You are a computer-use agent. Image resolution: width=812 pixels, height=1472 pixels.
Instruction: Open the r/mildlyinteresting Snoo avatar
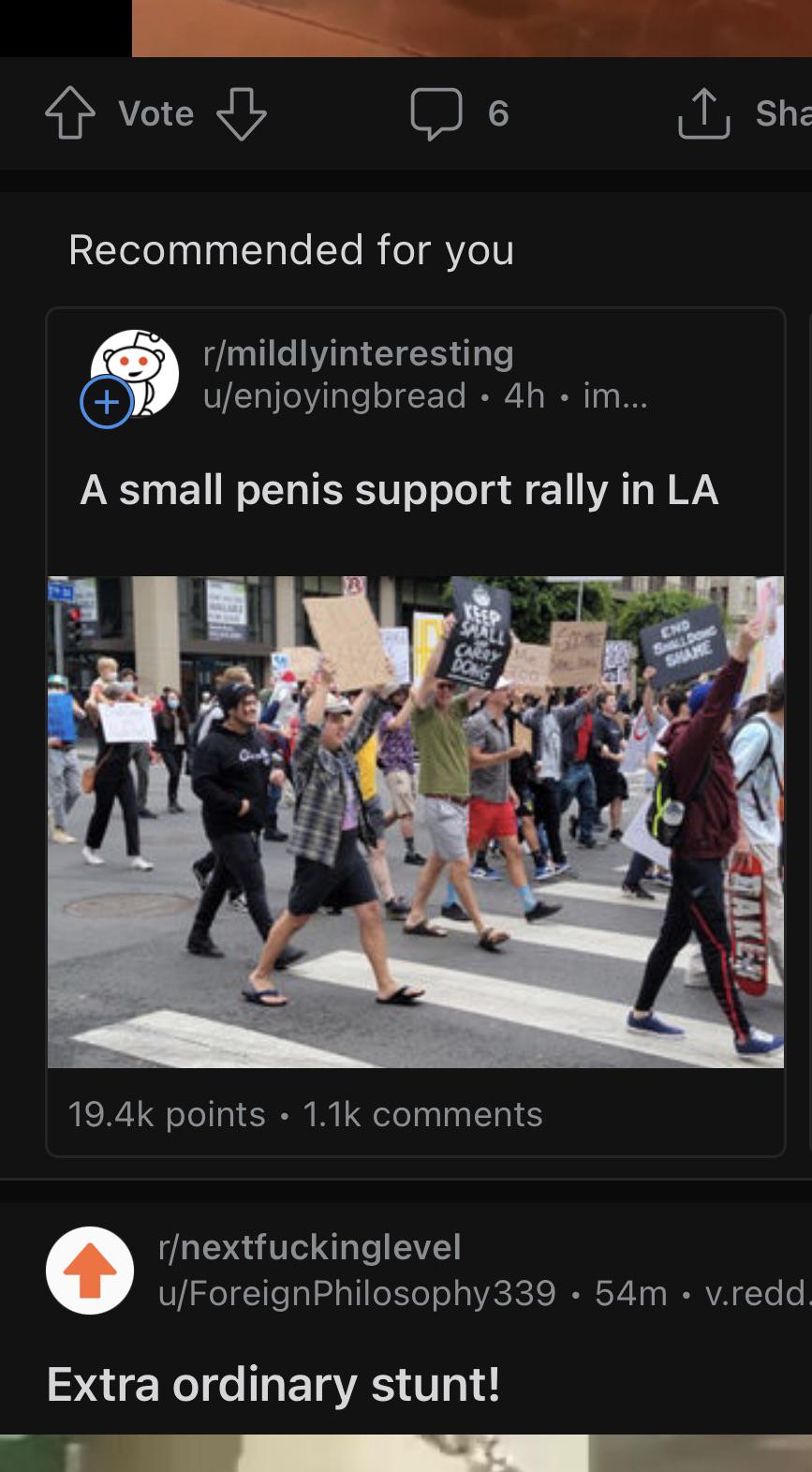coord(135,373)
